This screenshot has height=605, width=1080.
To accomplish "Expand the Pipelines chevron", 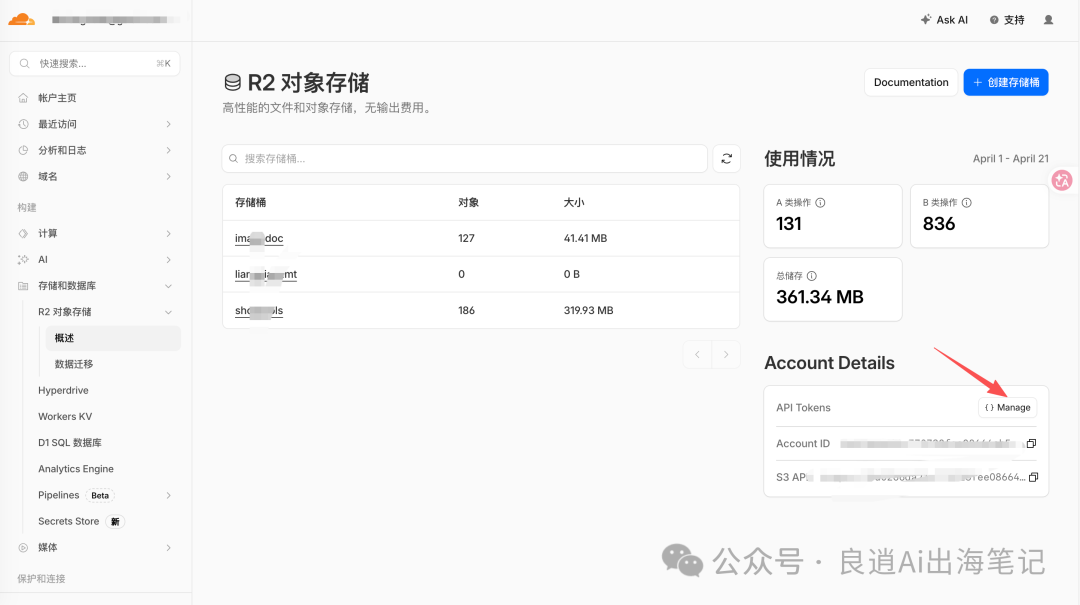I will (168, 495).
